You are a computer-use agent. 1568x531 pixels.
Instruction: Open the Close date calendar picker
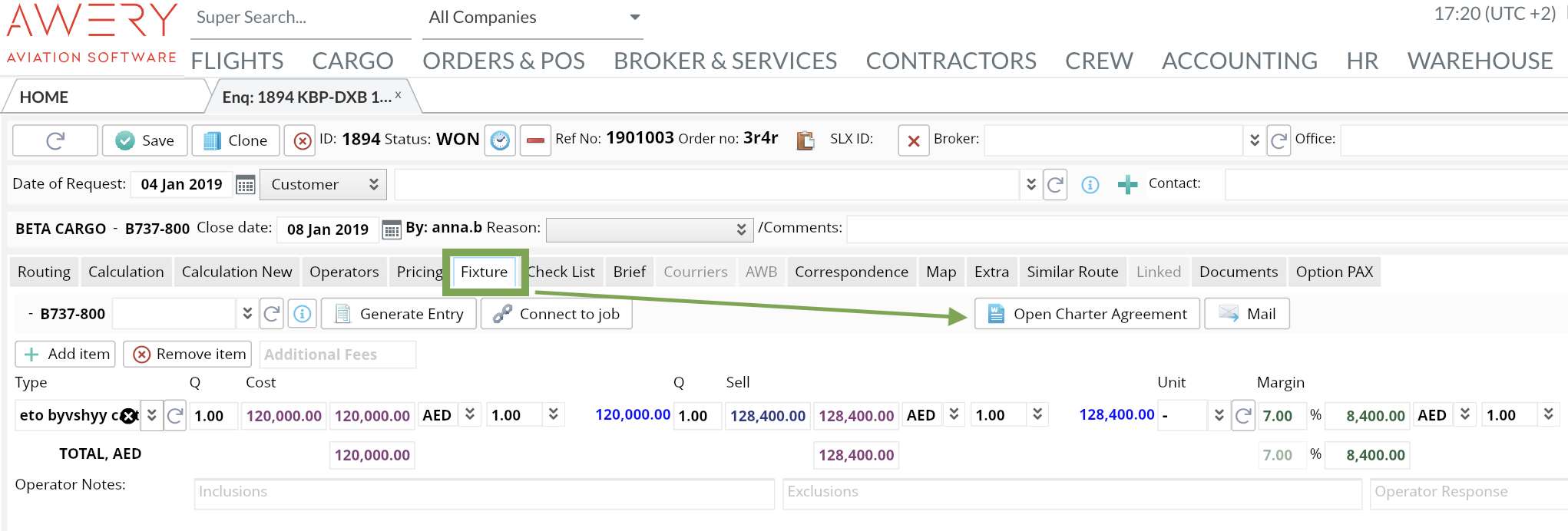pos(391,229)
